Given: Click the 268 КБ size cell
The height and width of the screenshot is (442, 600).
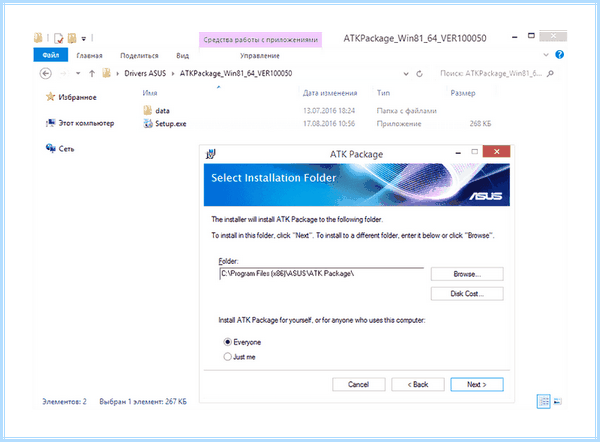Looking at the screenshot, I should click(x=480, y=124).
